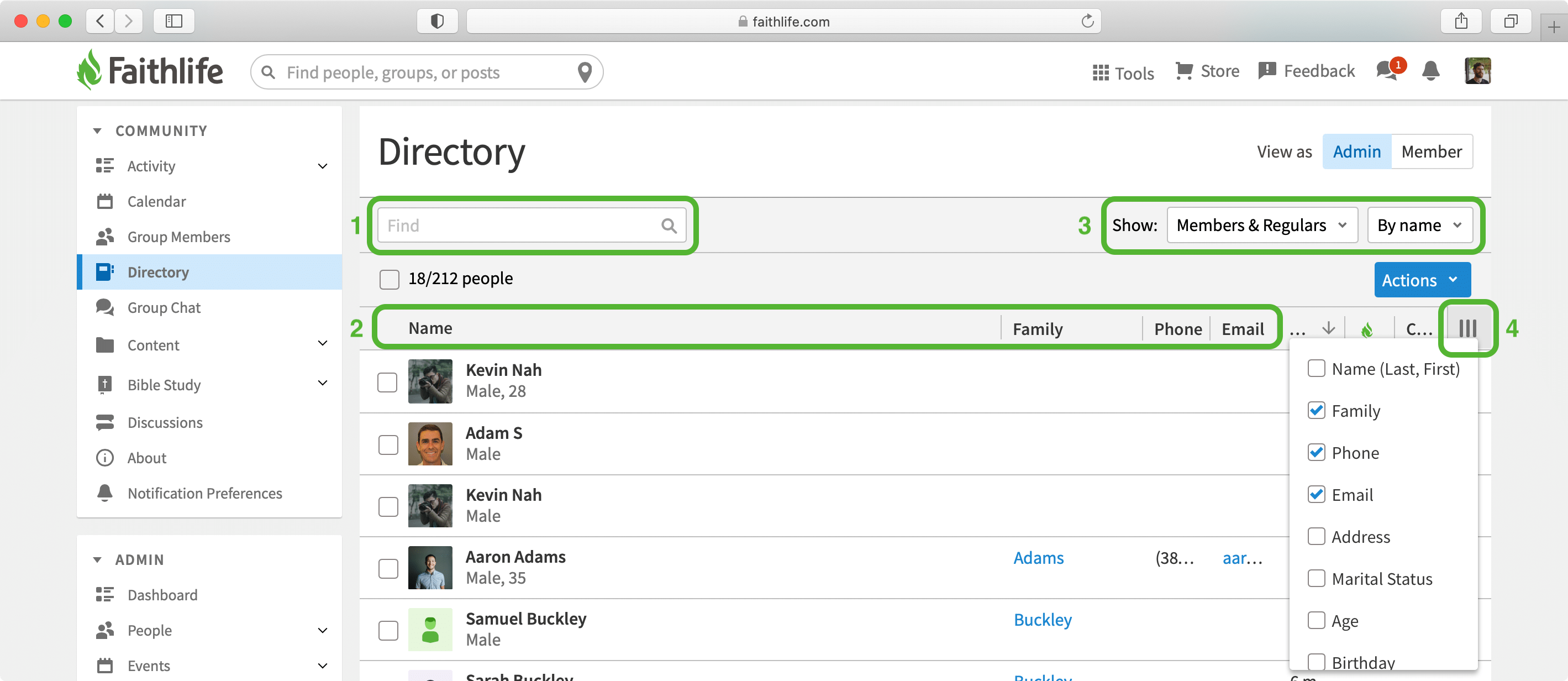
Task: Sort by the down-arrow column header
Action: pos(1328,329)
